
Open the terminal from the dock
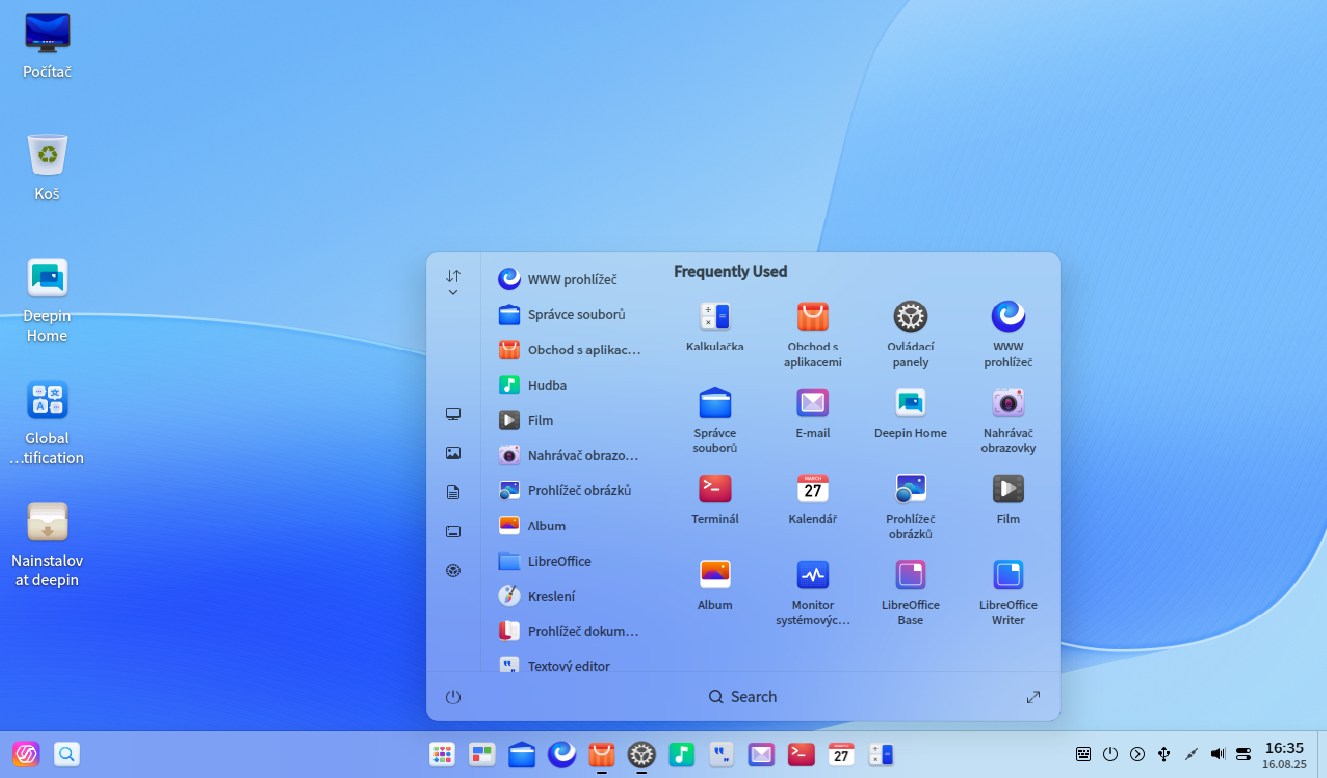point(801,755)
